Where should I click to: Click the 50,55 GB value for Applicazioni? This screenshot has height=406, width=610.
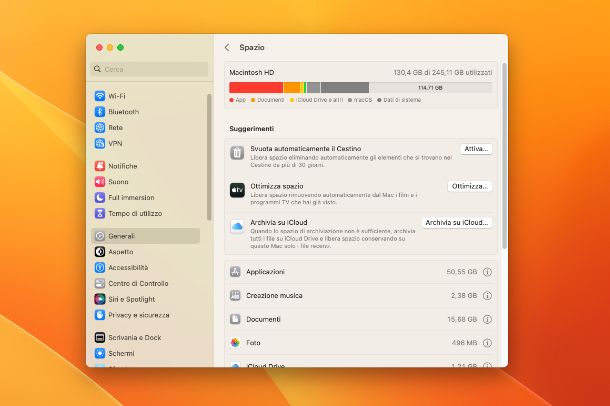(x=461, y=272)
